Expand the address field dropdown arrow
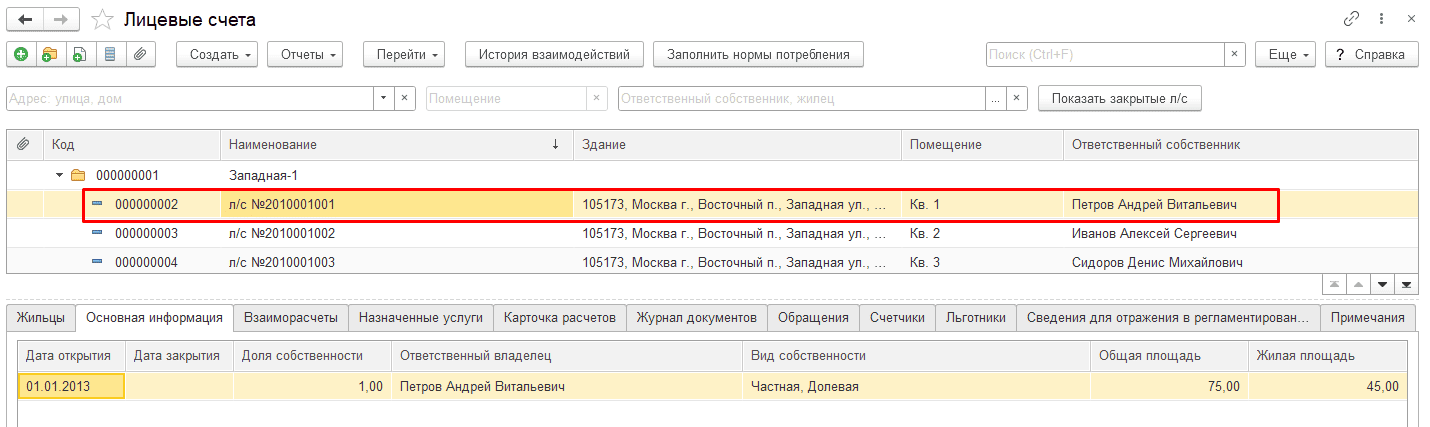This screenshot has width=1430, height=427. click(x=384, y=98)
